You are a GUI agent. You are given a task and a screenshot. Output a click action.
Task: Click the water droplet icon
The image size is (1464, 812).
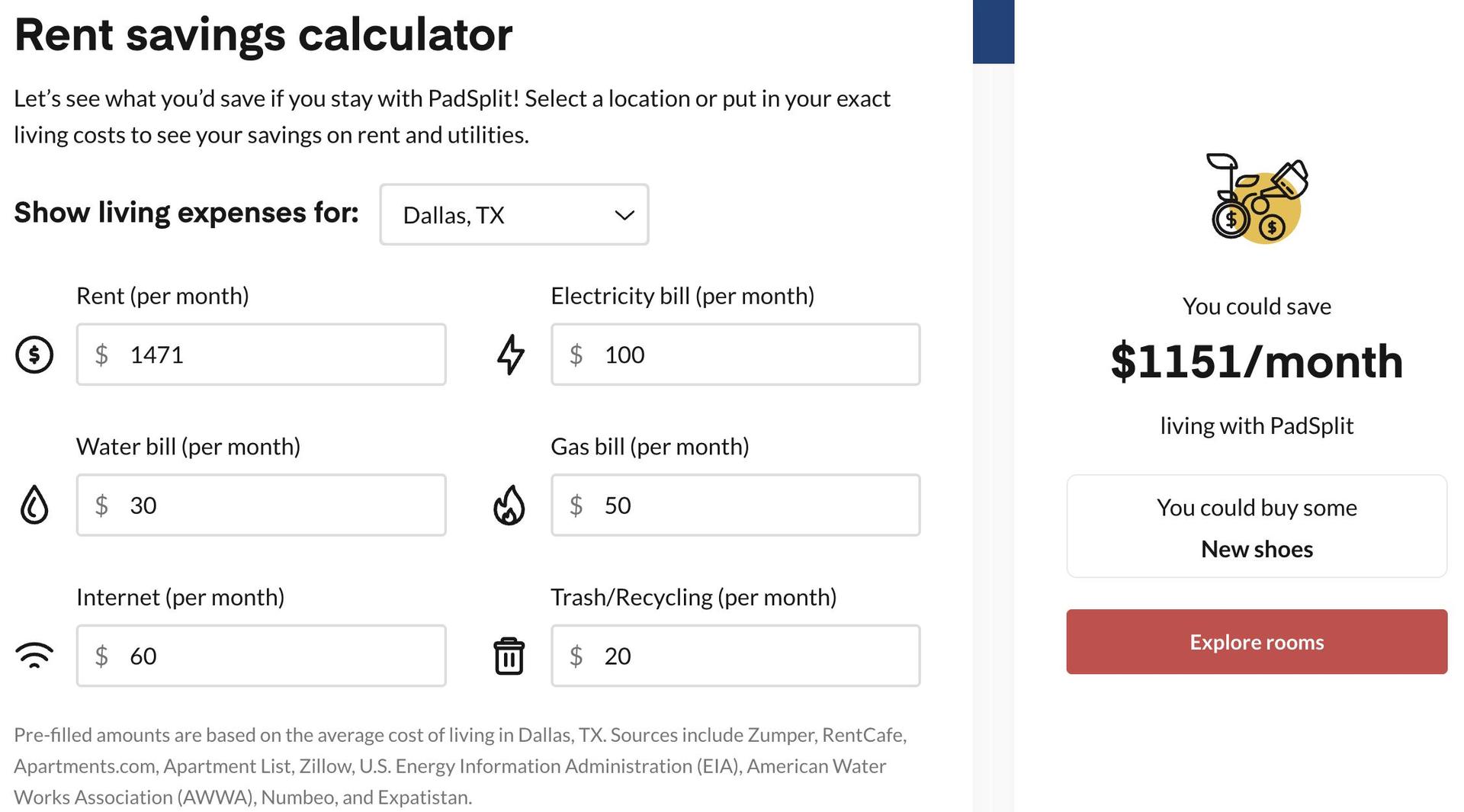pyautogui.click(x=34, y=505)
